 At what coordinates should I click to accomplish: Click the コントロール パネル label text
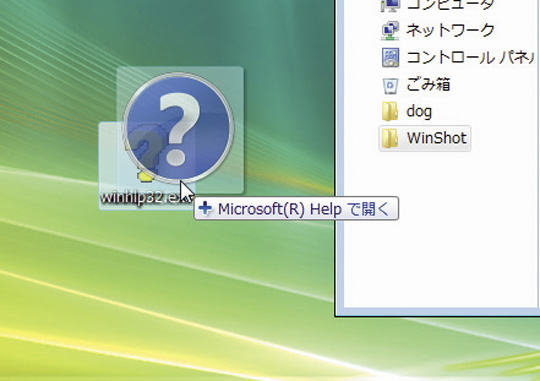pos(470,58)
